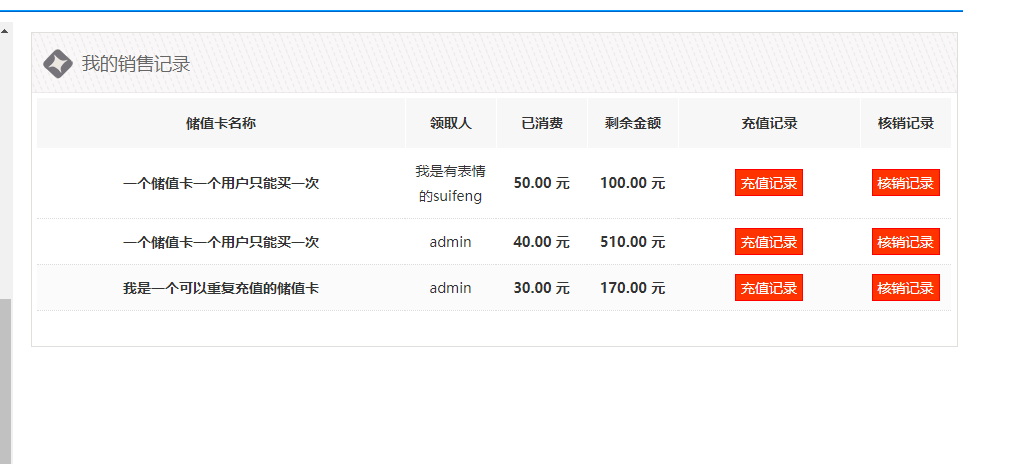Open 充值记录 for the 510.00 元 row

(x=768, y=242)
